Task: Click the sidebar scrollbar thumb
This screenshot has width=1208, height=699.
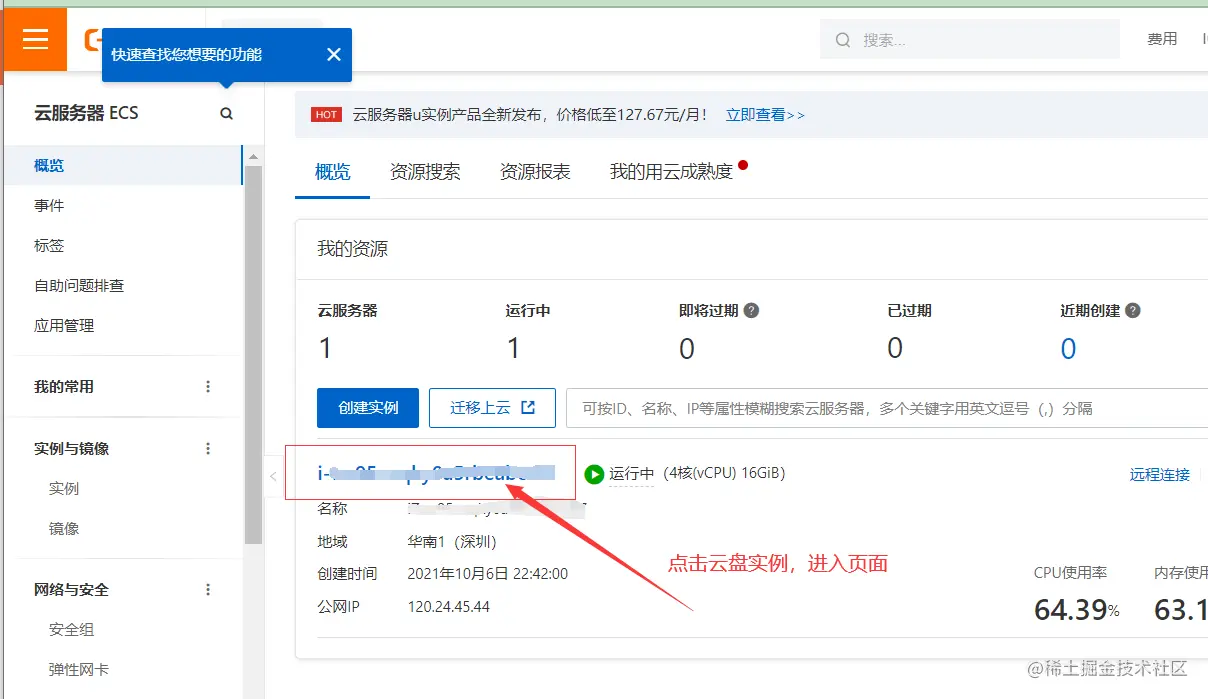Action: (254, 355)
